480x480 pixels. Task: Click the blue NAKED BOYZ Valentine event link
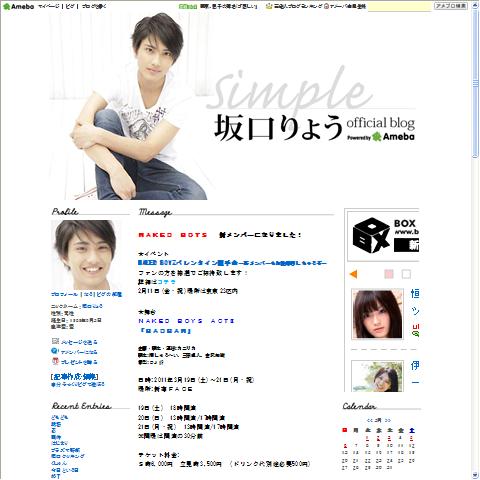pyautogui.click(x=232, y=263)
